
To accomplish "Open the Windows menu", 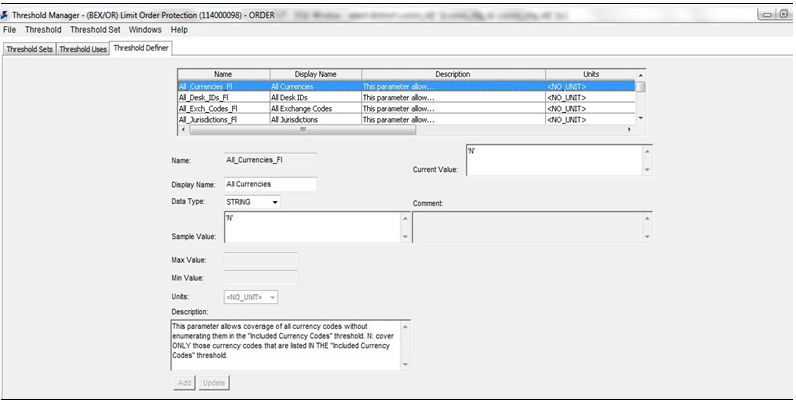I will click(145, 30).
